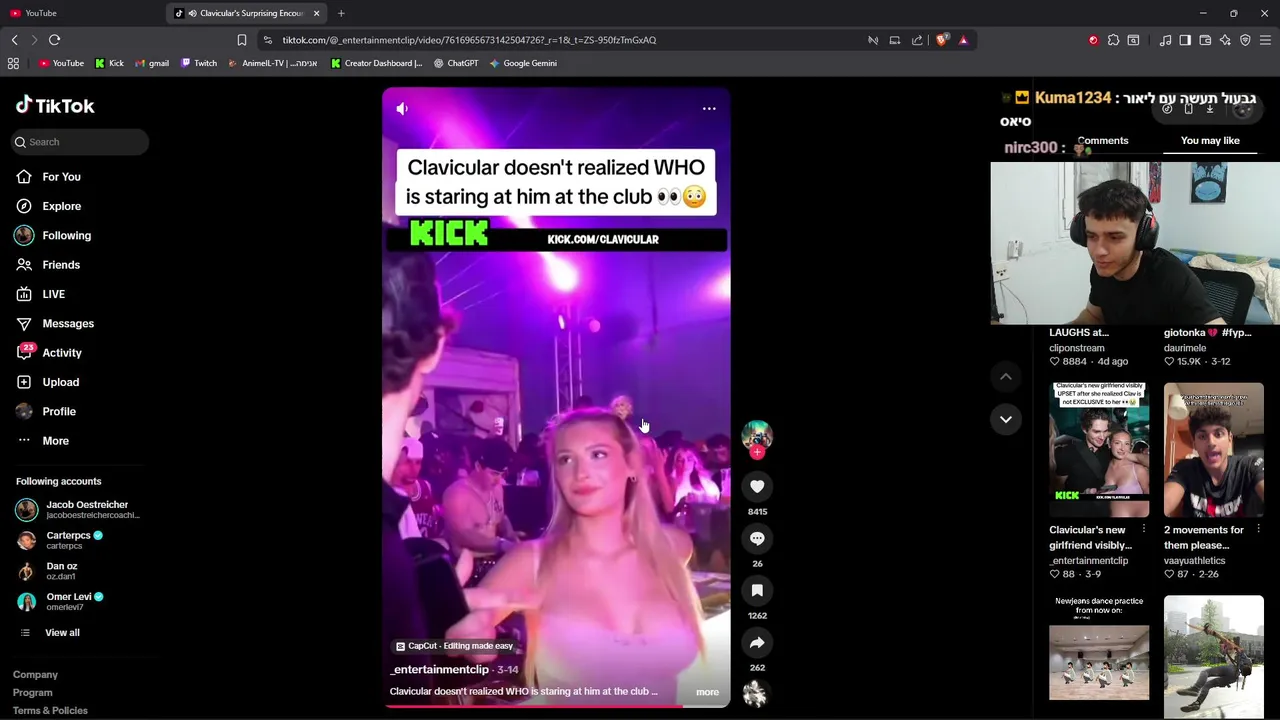This screenshot has height=720, width=1280.
Task: Open Carterpcs account
Action: tap(60, 540)
